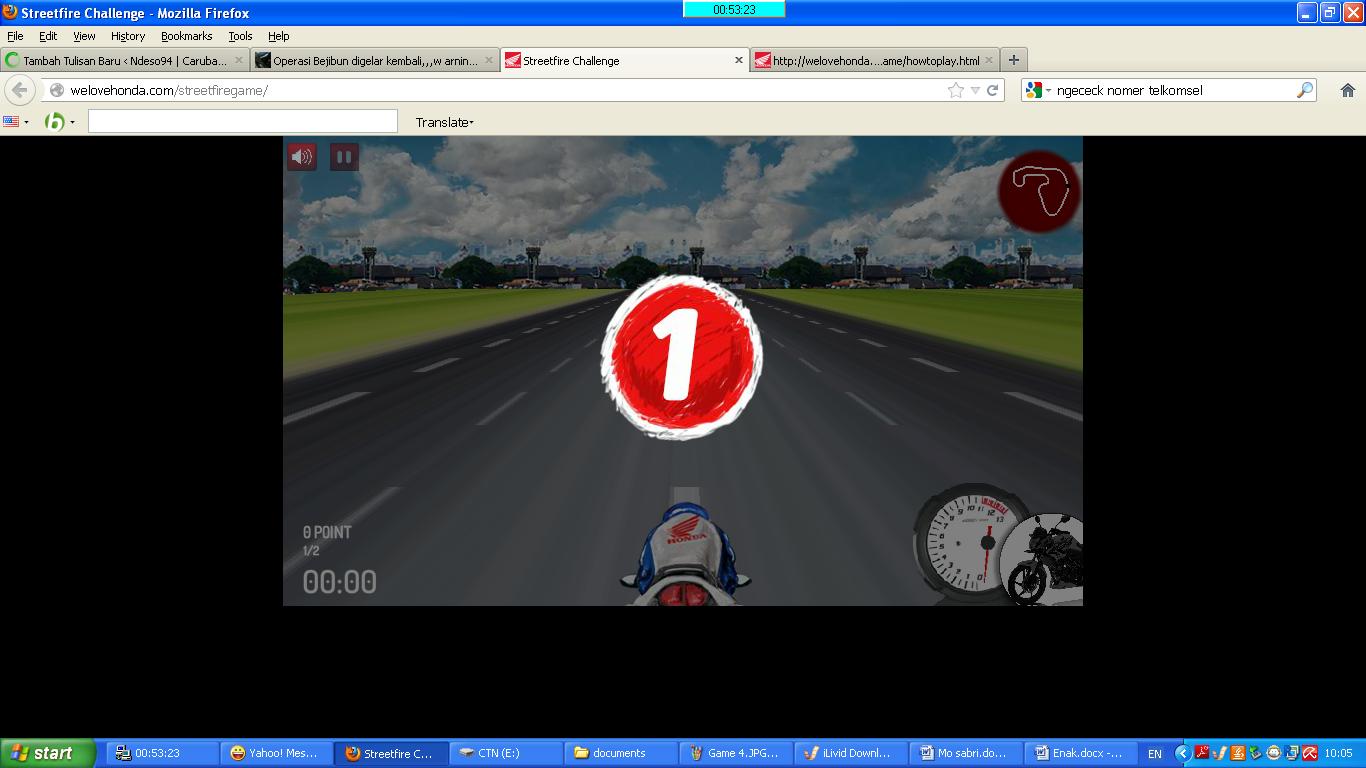1366x768 pixels.
Task: Open the URL history dropdown arrow
Action: click(x=975, y=90)
